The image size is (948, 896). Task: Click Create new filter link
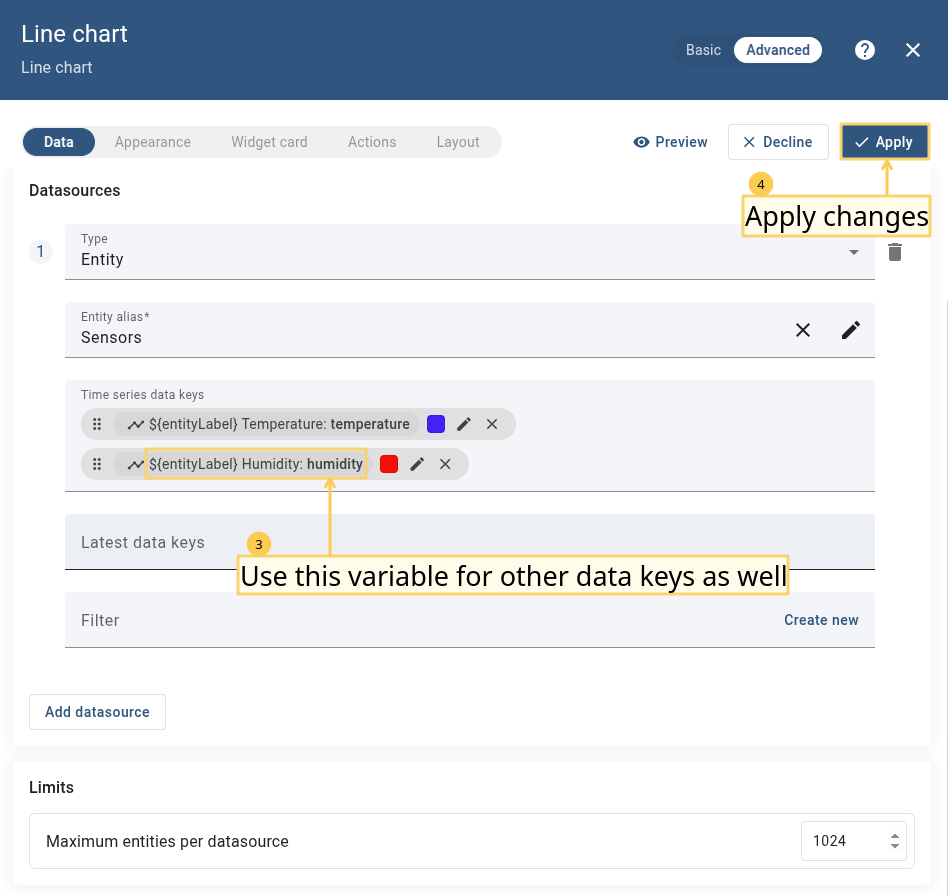pyautogui.click(x=820, y=620)
